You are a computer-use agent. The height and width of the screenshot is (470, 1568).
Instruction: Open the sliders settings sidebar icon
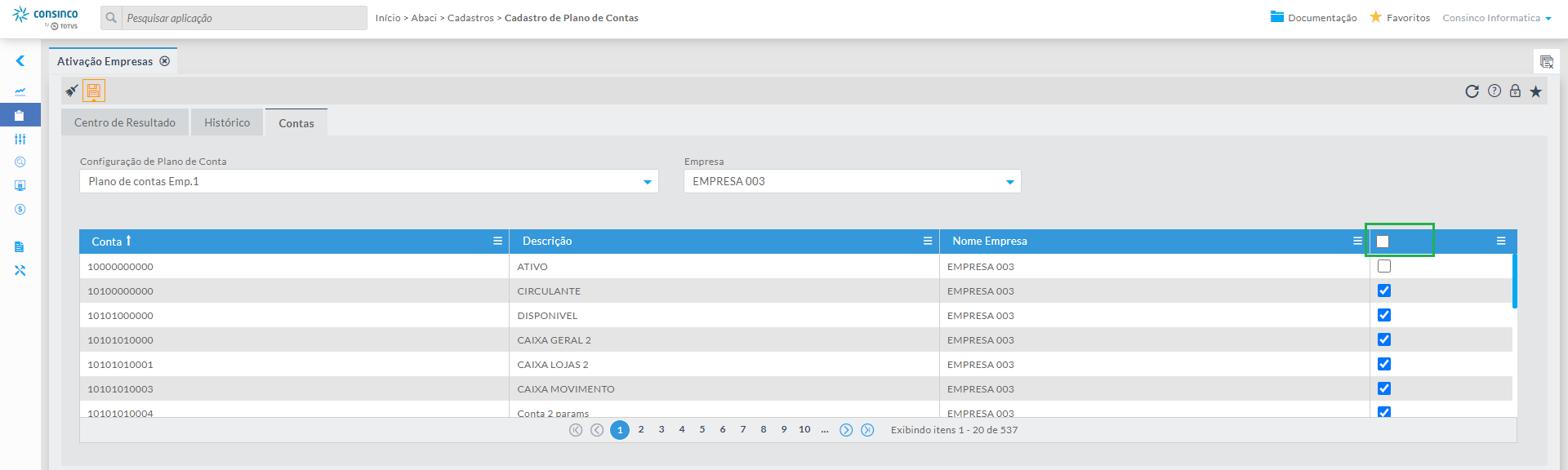tap(20, 139)
